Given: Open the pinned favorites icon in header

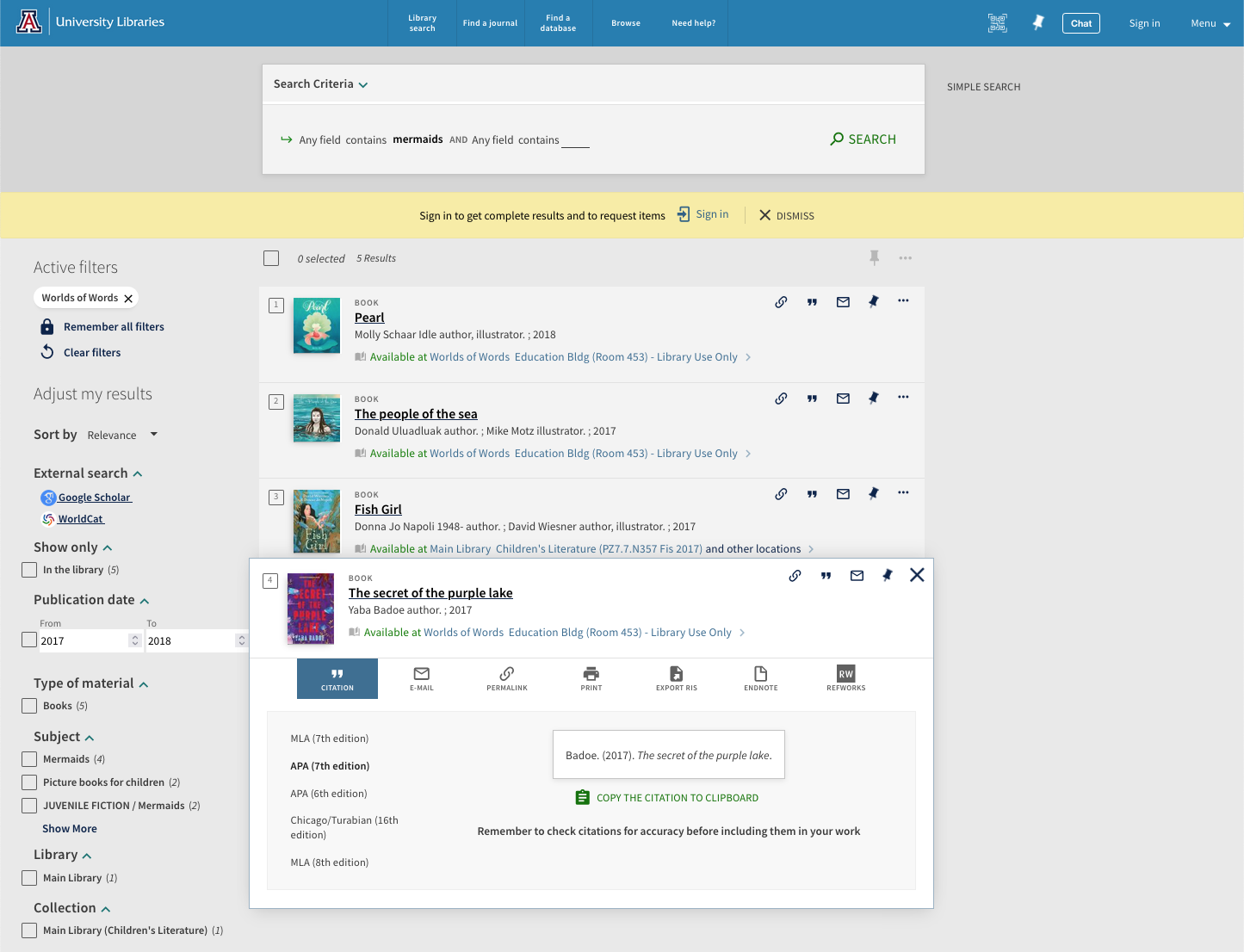Looking at the screenshot, I should click(1038, 23).
